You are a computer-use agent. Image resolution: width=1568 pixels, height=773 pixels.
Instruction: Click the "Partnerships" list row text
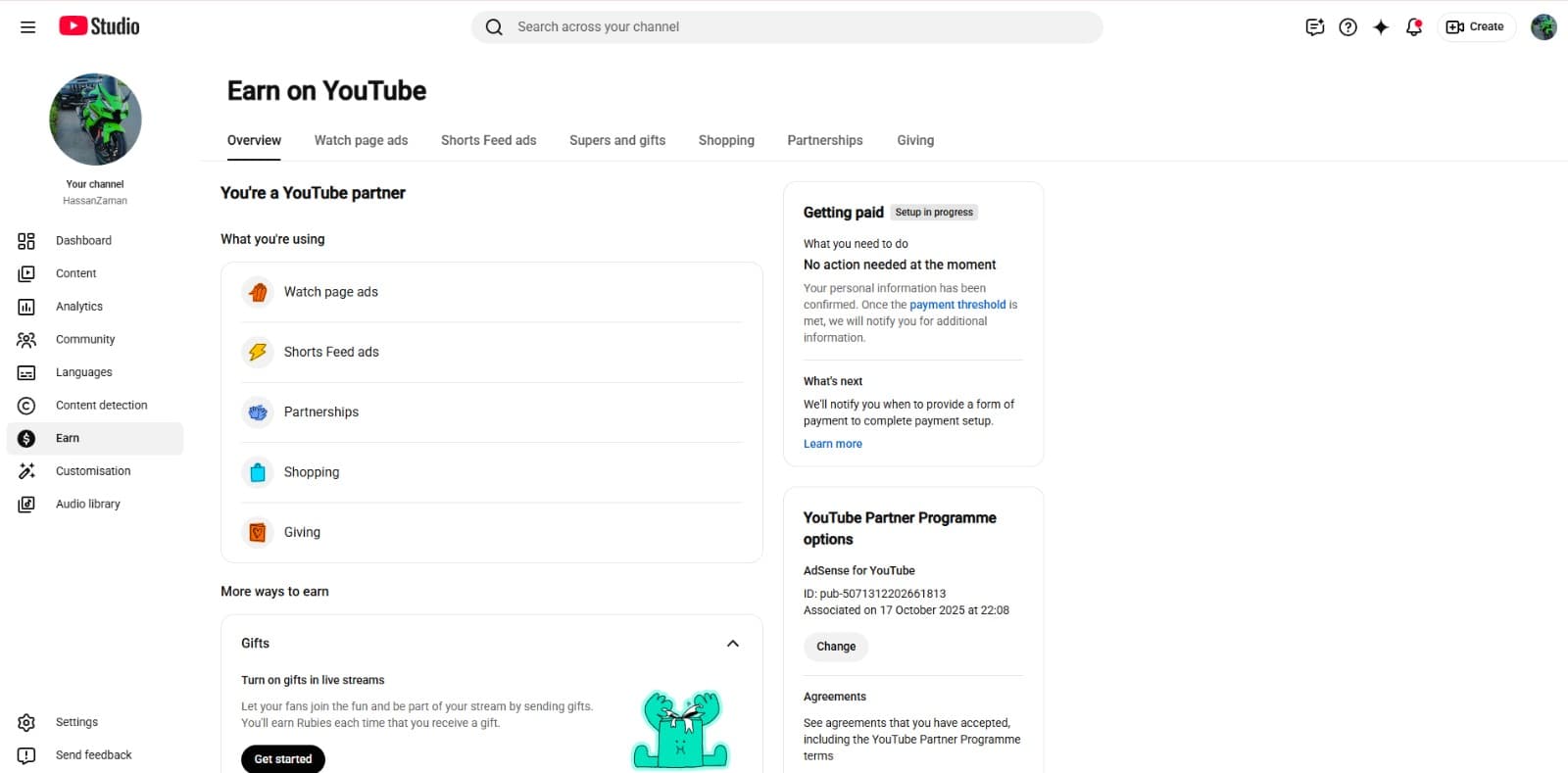[321, 412]
